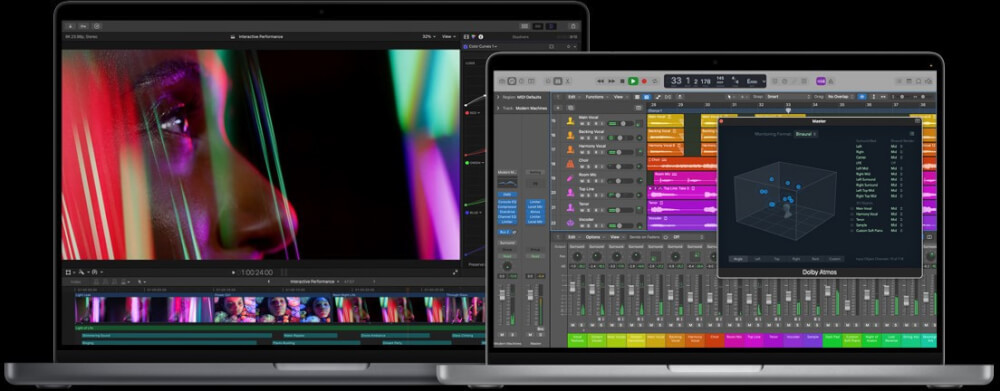Click the Share icon in Final Cut's toolbar
1000x391 pixels.
click(x=573, y=26)
